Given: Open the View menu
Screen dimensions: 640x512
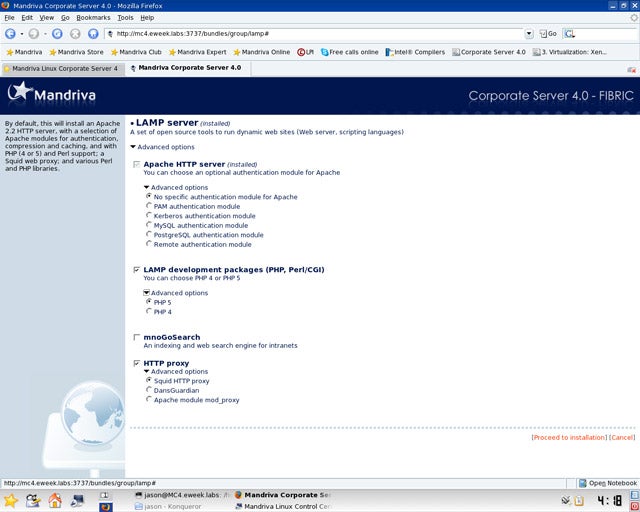Looking at the screenshot, I should [47, 18].
